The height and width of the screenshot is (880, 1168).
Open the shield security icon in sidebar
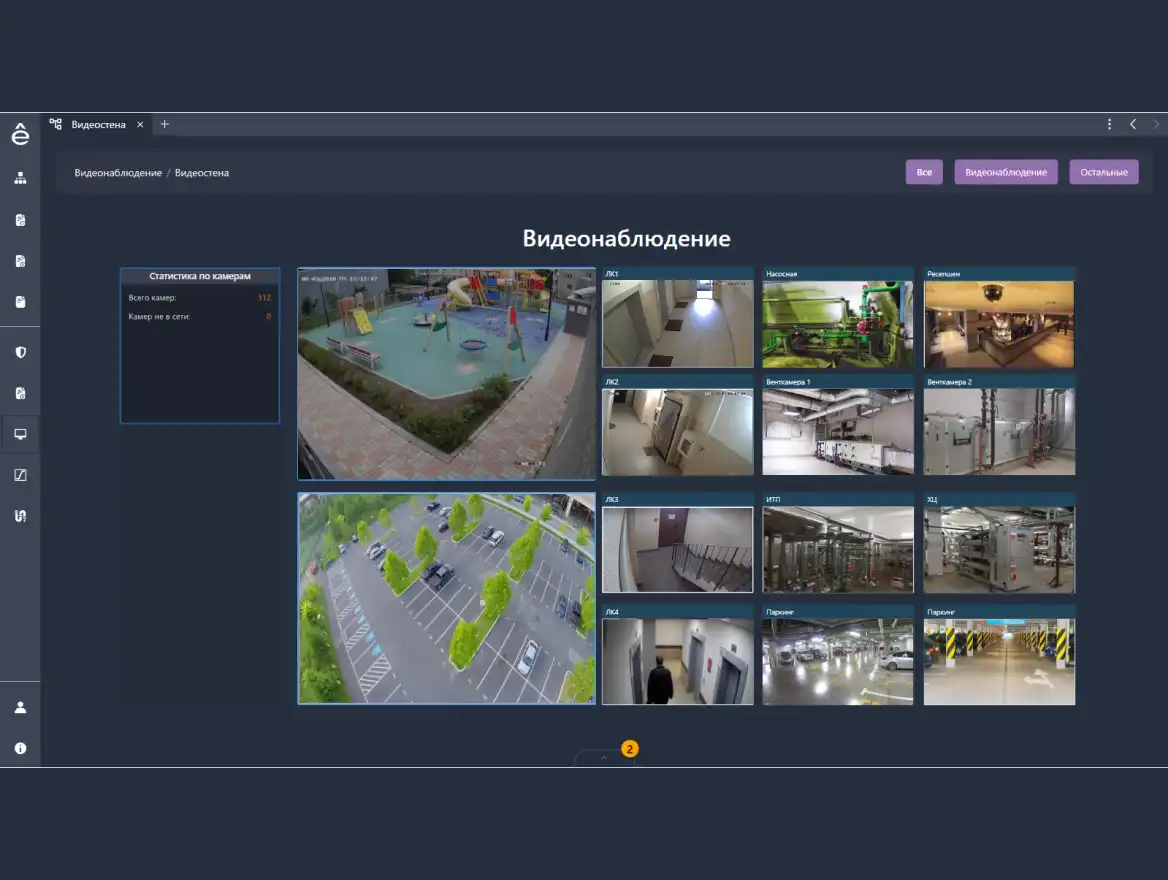click(20, 353)
